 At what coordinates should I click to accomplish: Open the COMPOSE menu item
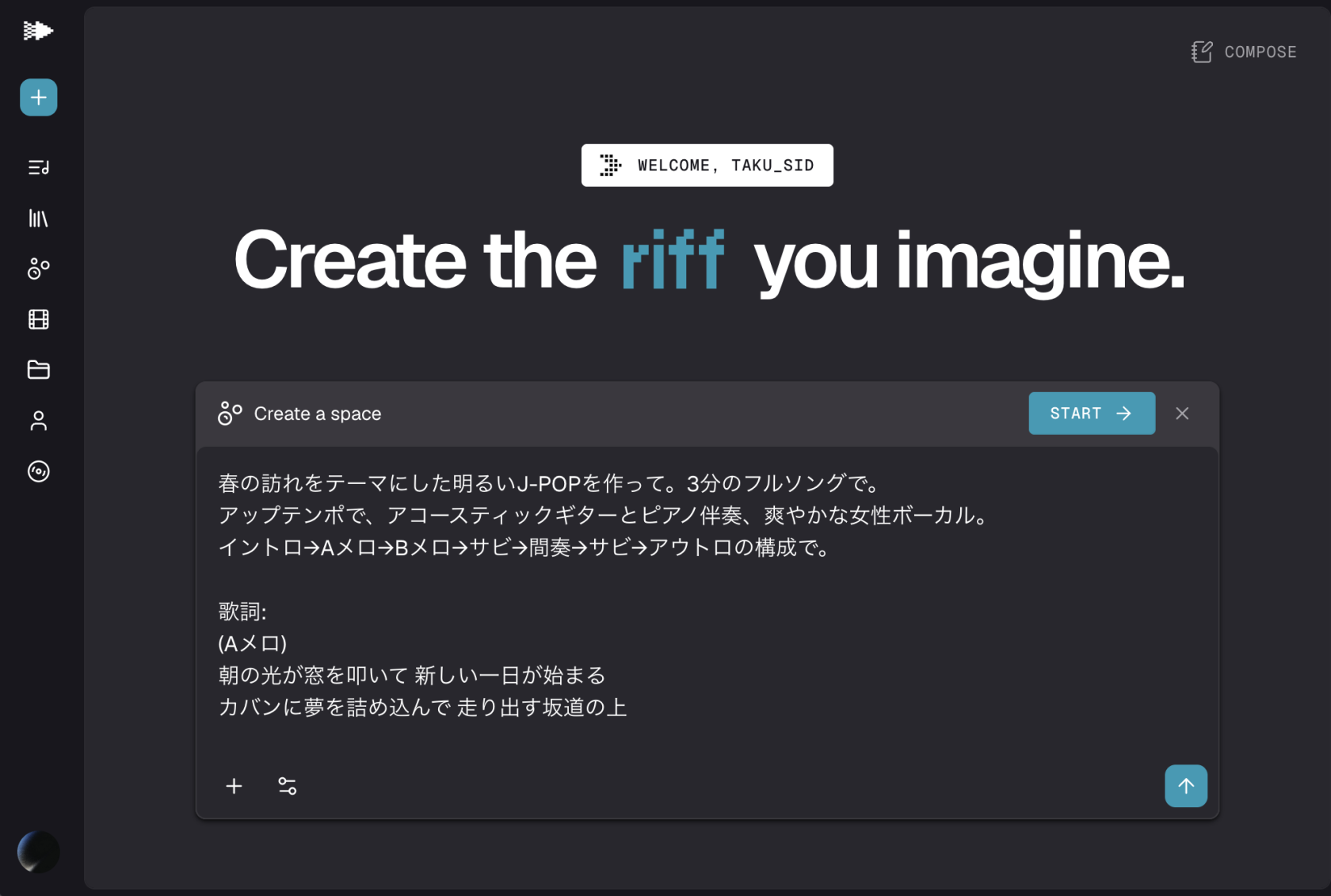pyautogui.click(x=1260, y=51)
